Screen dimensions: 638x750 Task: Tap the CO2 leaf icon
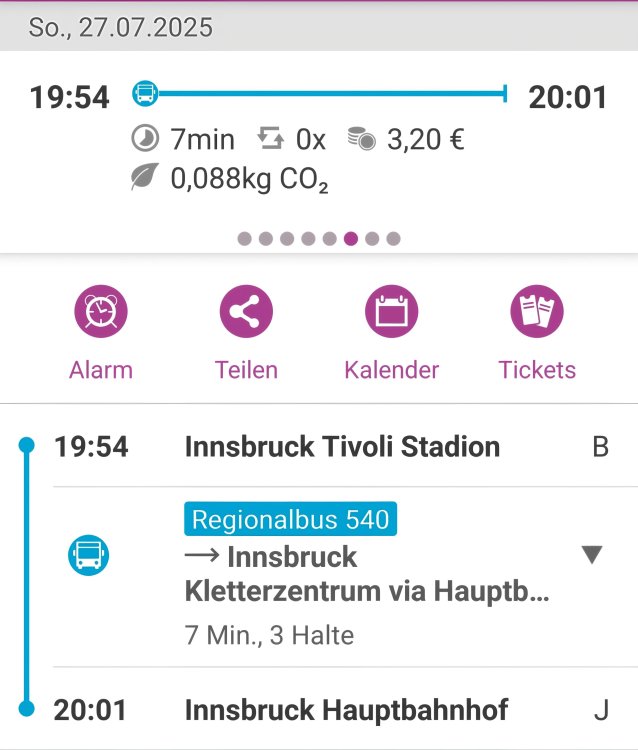pyautogui.click(x=146, y=178)
